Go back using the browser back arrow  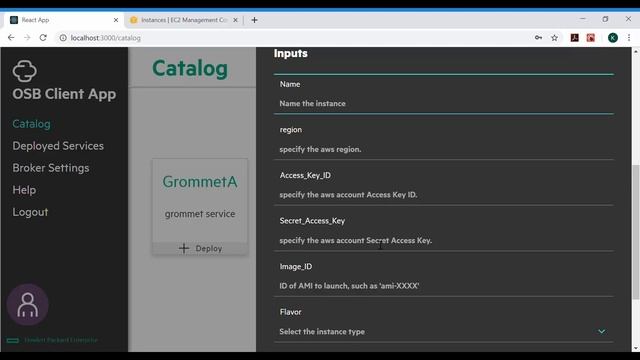click(11, 38)
